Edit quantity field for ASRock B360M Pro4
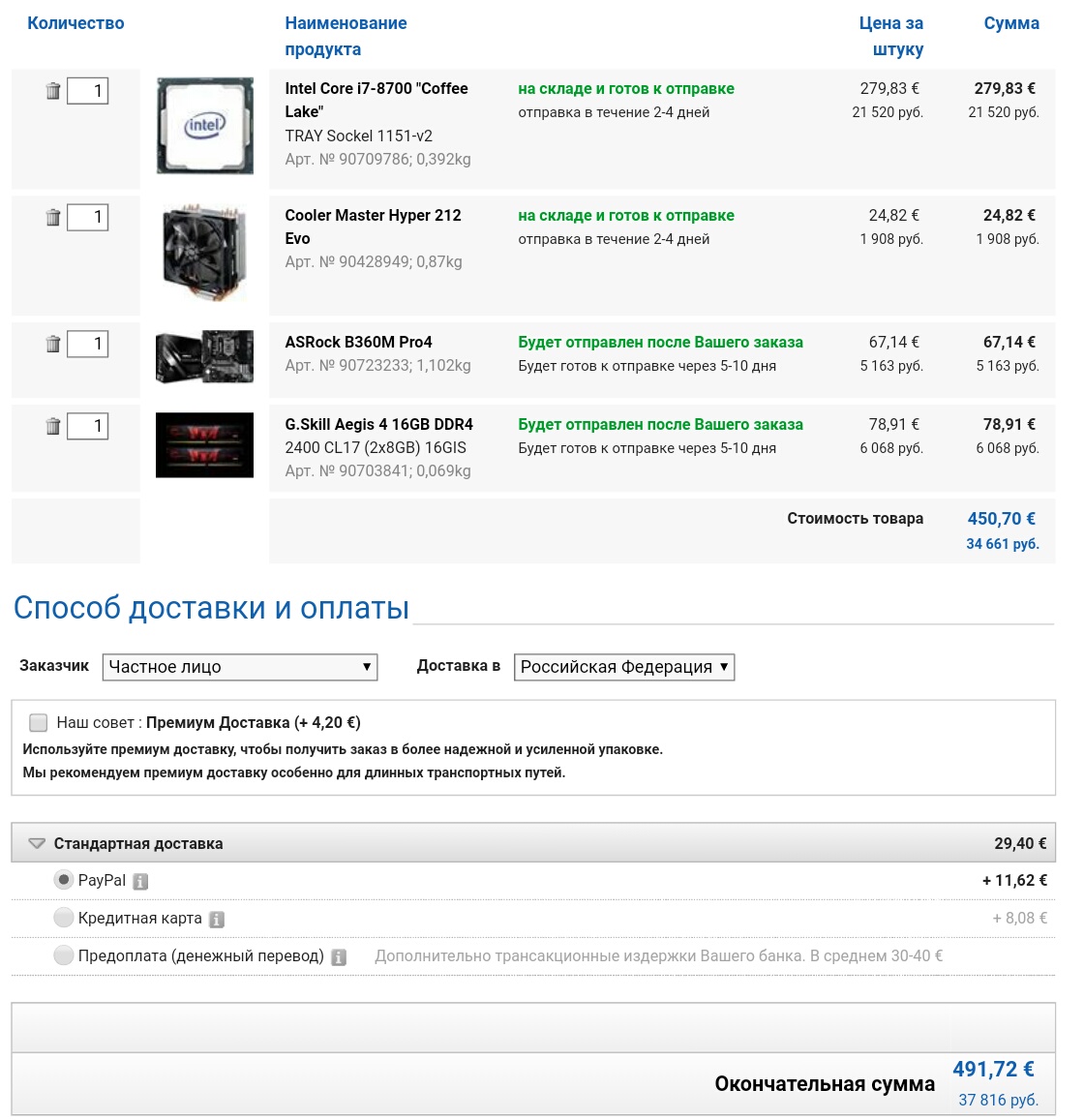Image resolution: width=1084 pixels, height=1120 pixels. [87, 344]
